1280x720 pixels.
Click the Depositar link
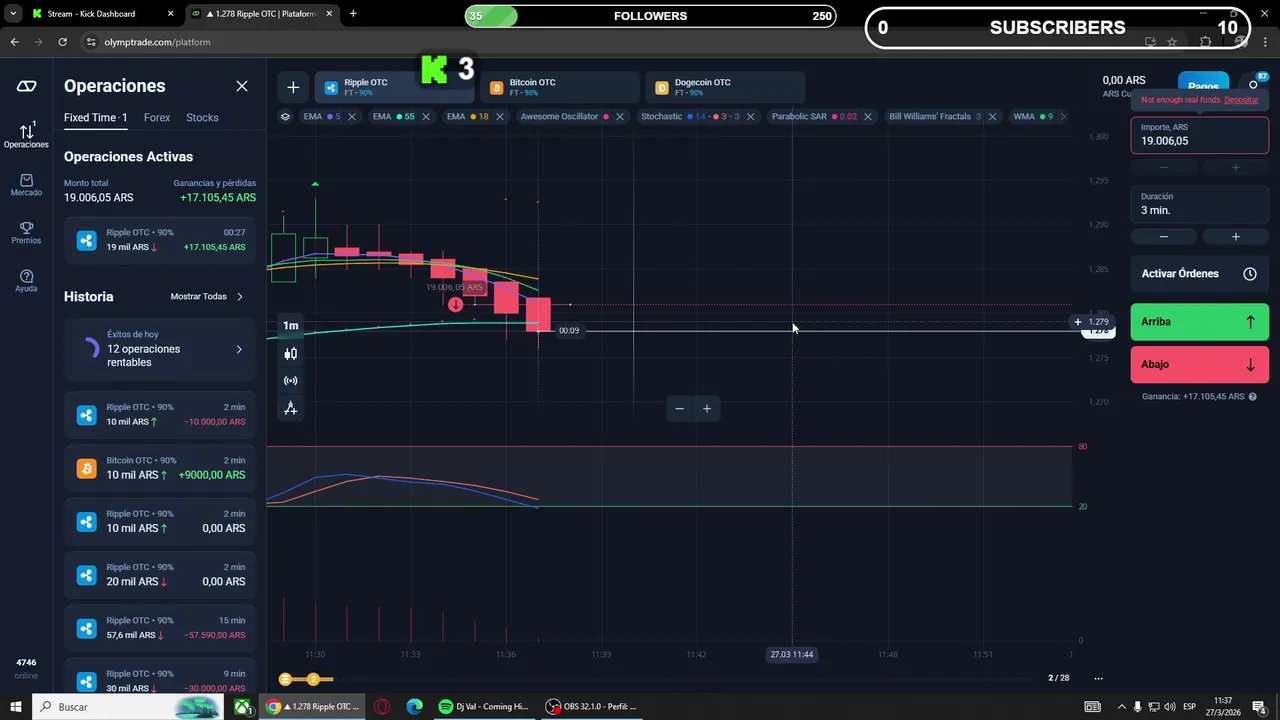pyautogui.click(x=1241, y=100)
